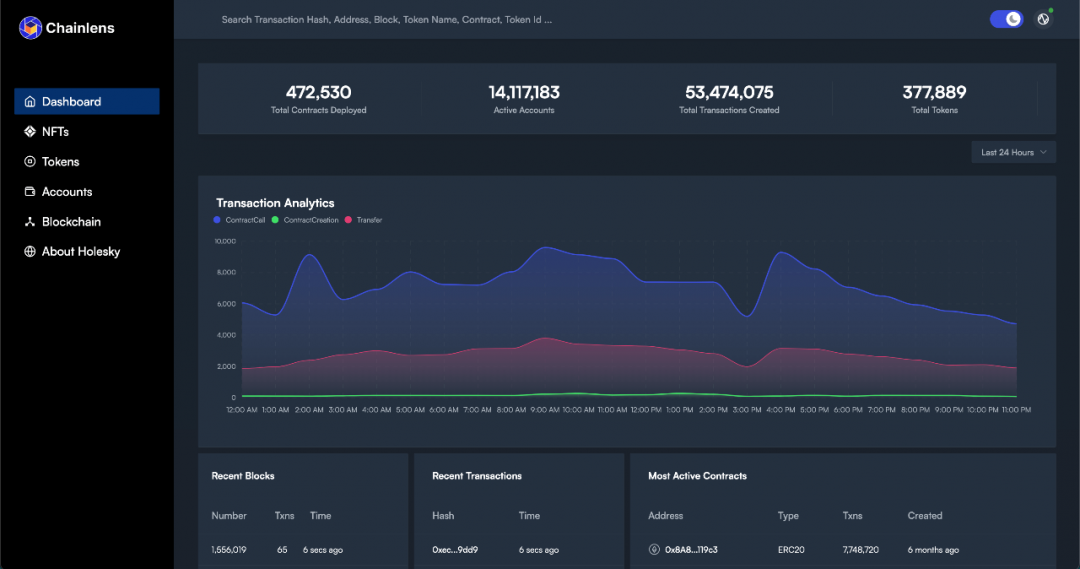Hide the ContractCreation legend series
The image size is (1080, 569).
[x=305, y=220]
